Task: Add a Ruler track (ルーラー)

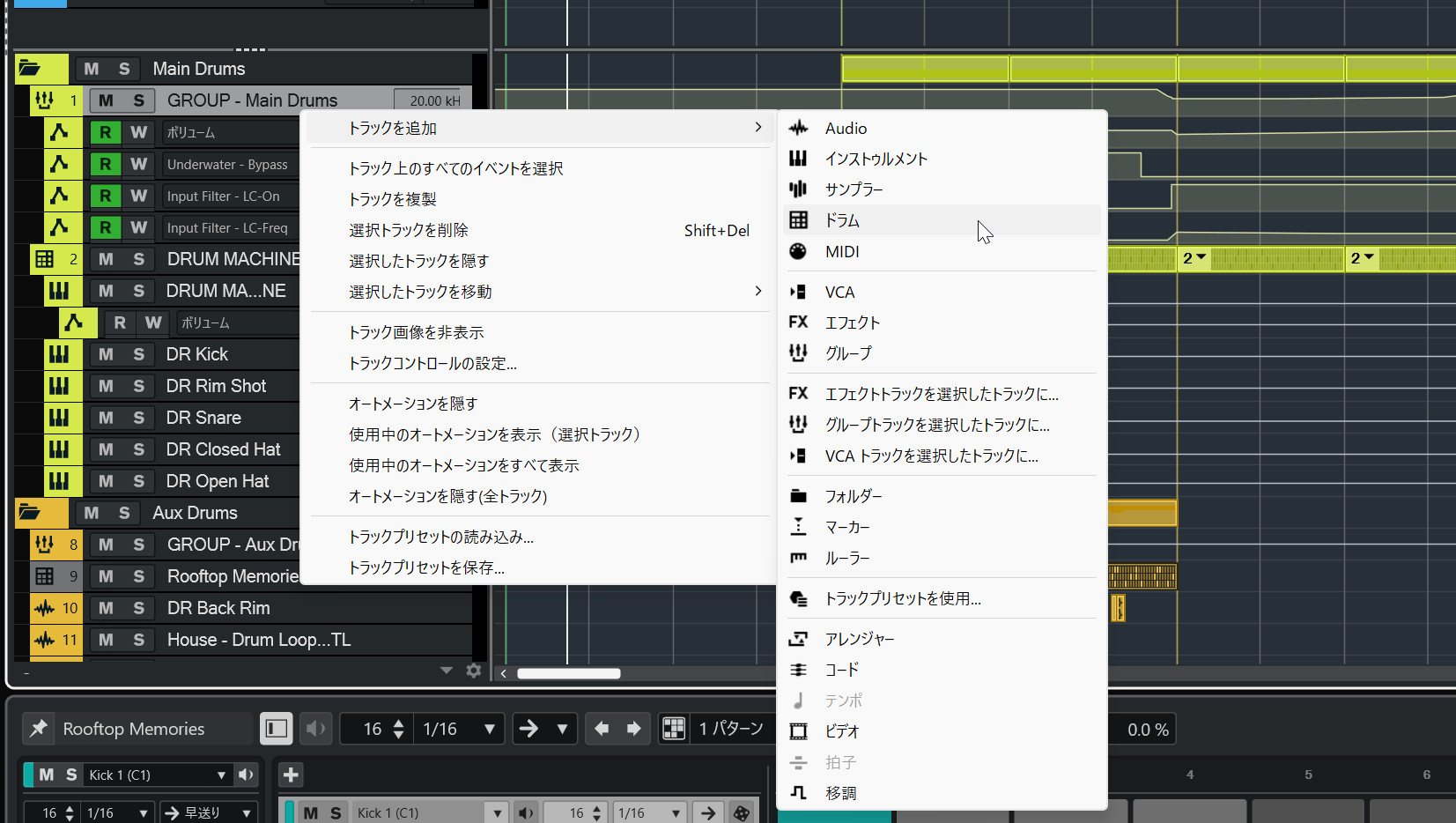Action: (942, 558)
